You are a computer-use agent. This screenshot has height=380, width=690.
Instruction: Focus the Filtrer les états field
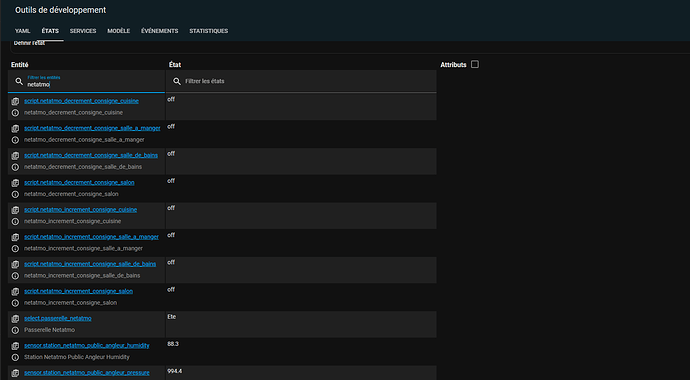[301, 81]
